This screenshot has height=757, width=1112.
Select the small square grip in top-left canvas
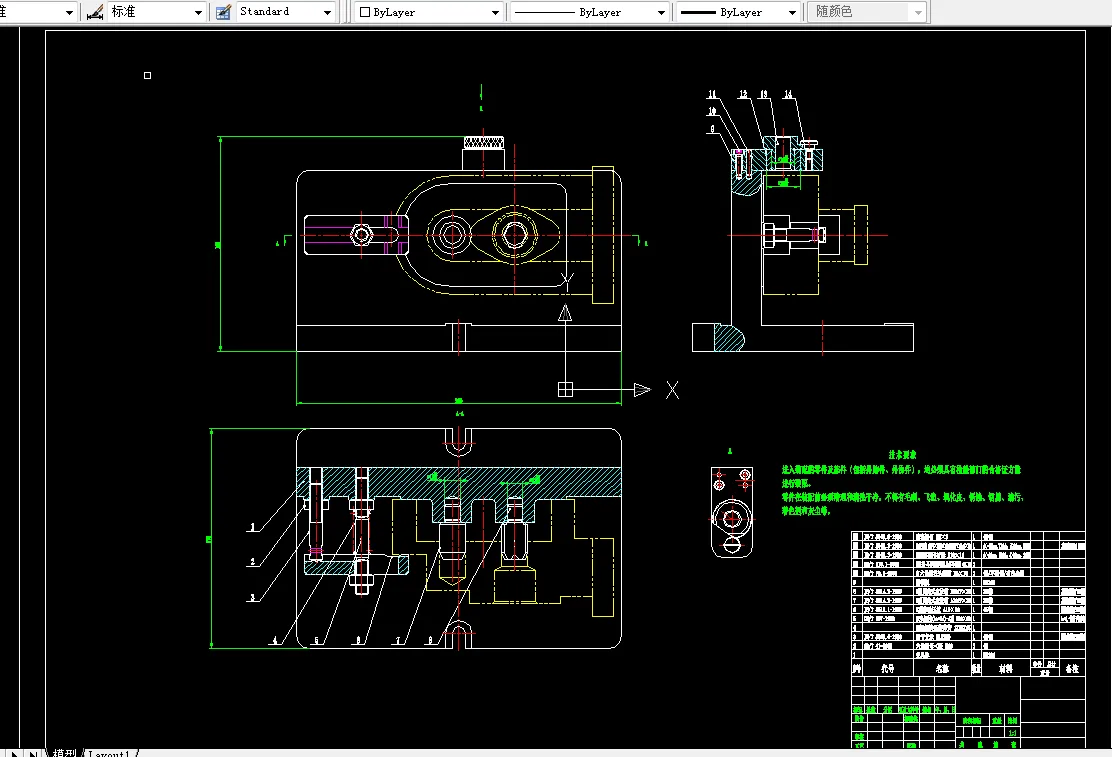(x=148, y=75)
